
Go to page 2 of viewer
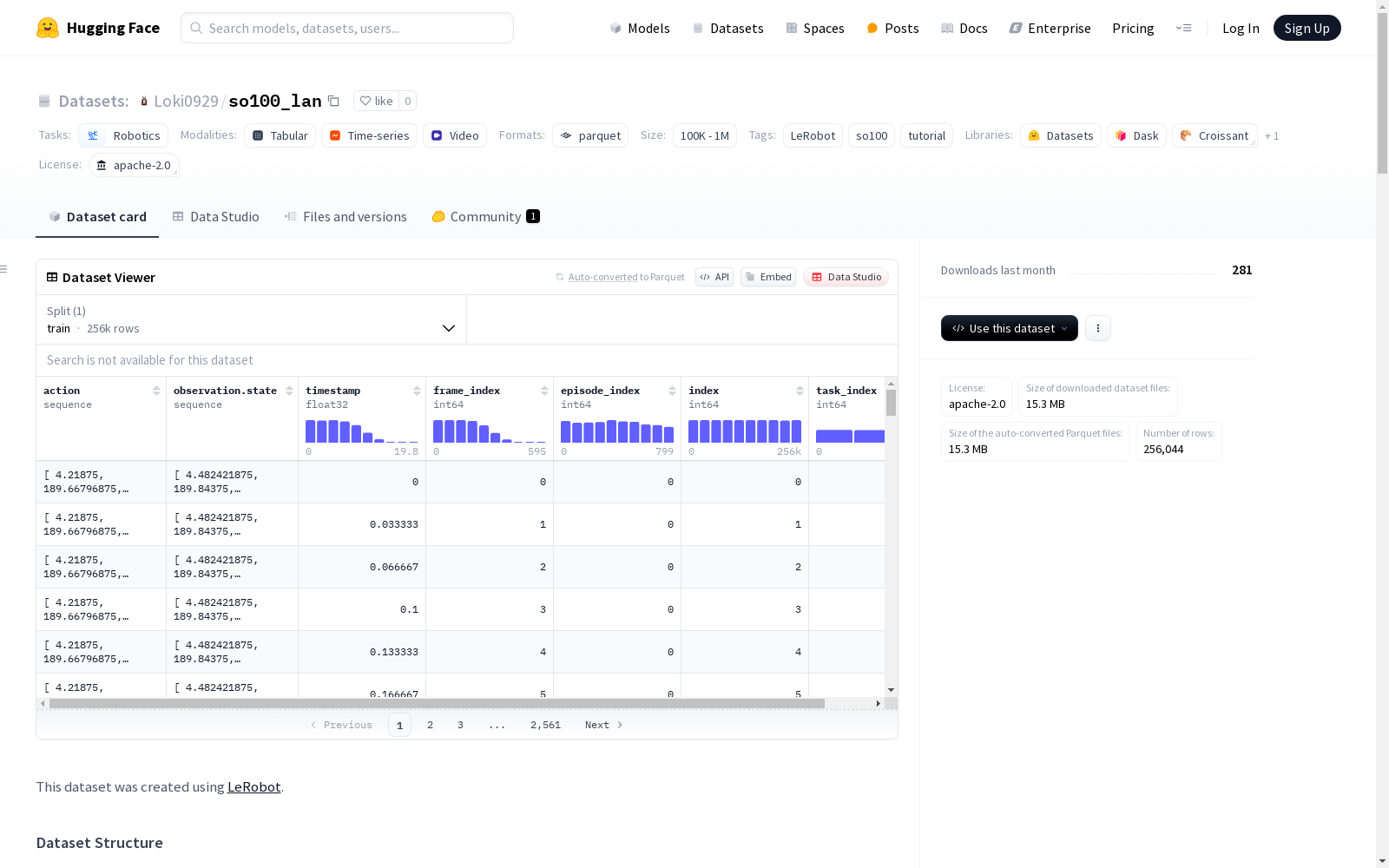pos(430,725)
